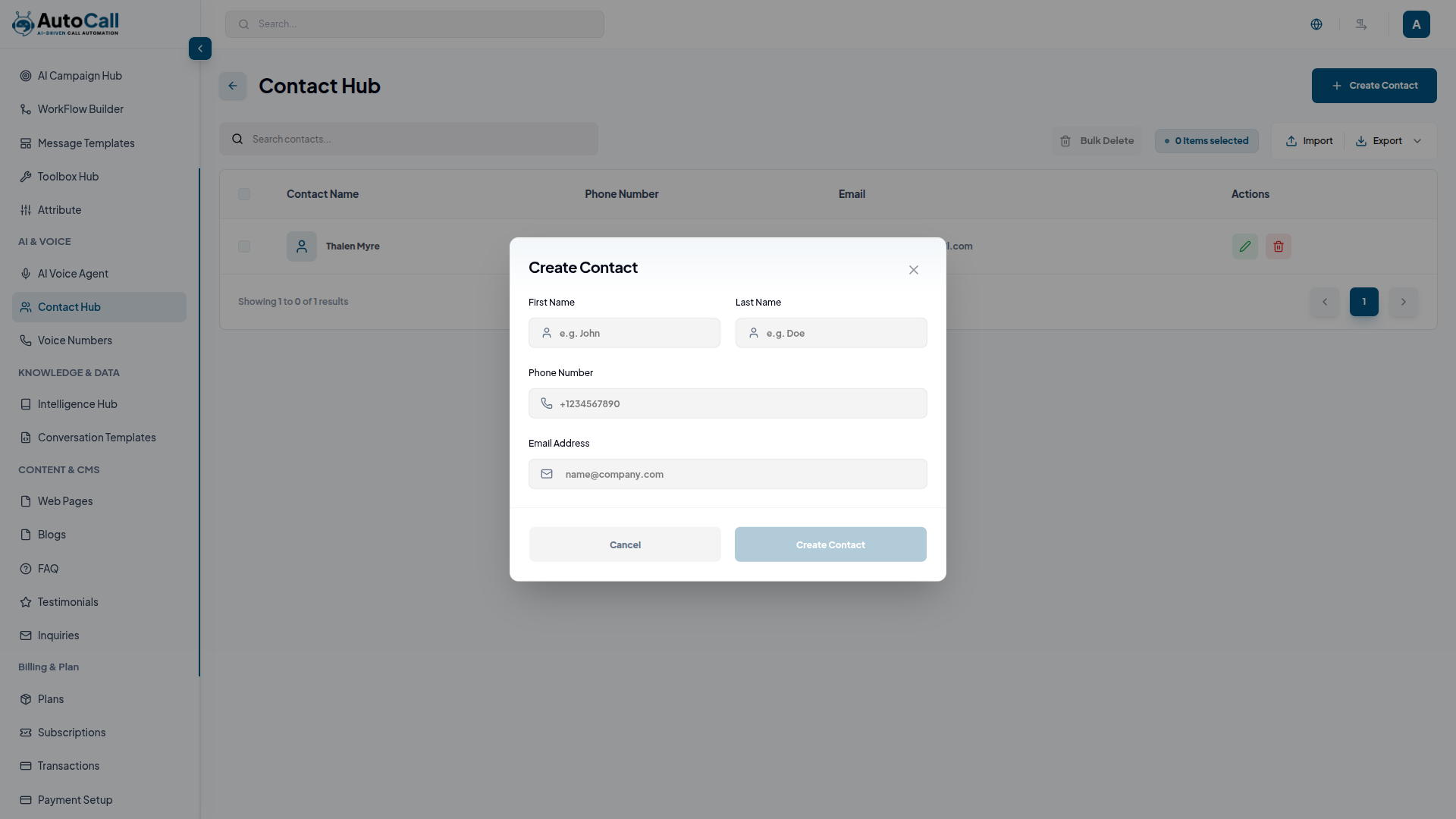The image size is (1456, 819).
Task: Click the Email column header
Action: pyautogui.click(x=852, y=194)
